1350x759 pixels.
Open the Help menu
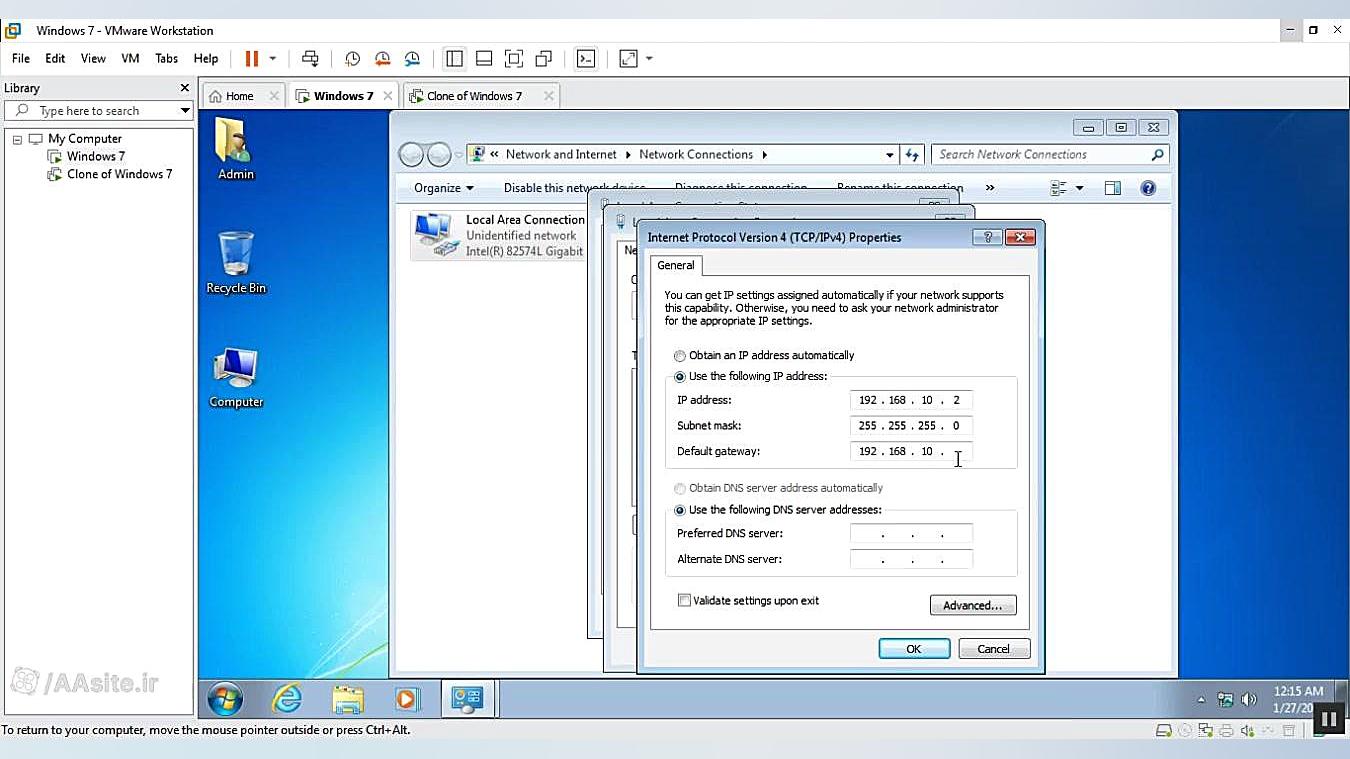pos(206,59)
